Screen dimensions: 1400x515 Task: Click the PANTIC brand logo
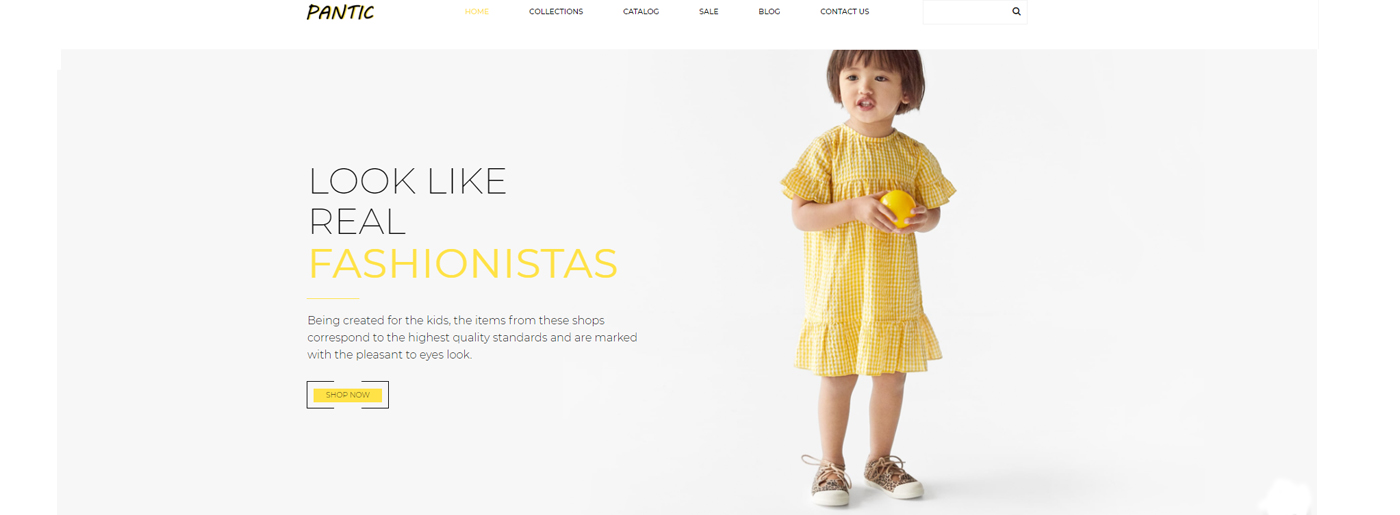click(x=340, y=12)
